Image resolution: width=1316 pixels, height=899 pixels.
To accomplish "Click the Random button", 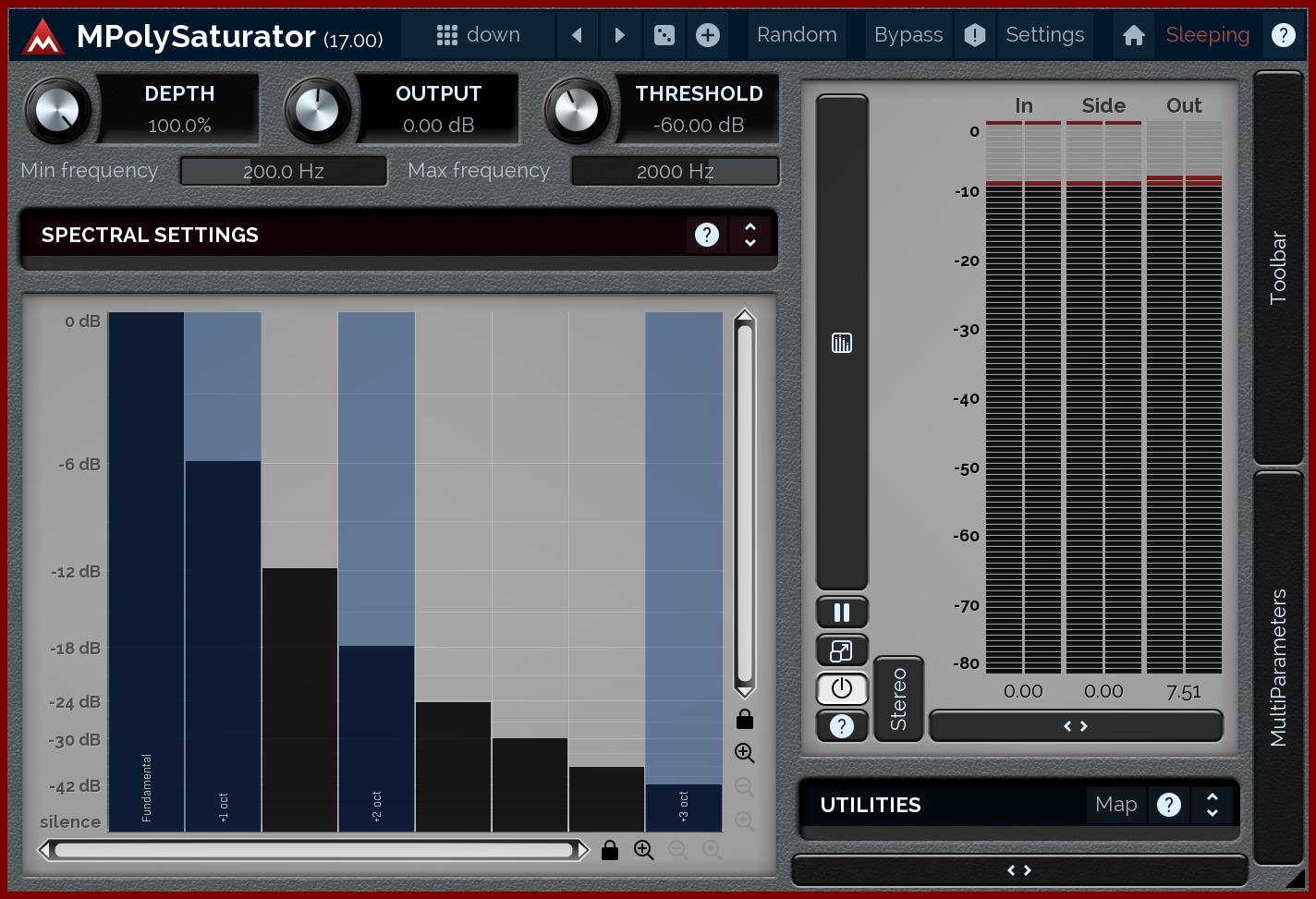I will coord(797,35).
